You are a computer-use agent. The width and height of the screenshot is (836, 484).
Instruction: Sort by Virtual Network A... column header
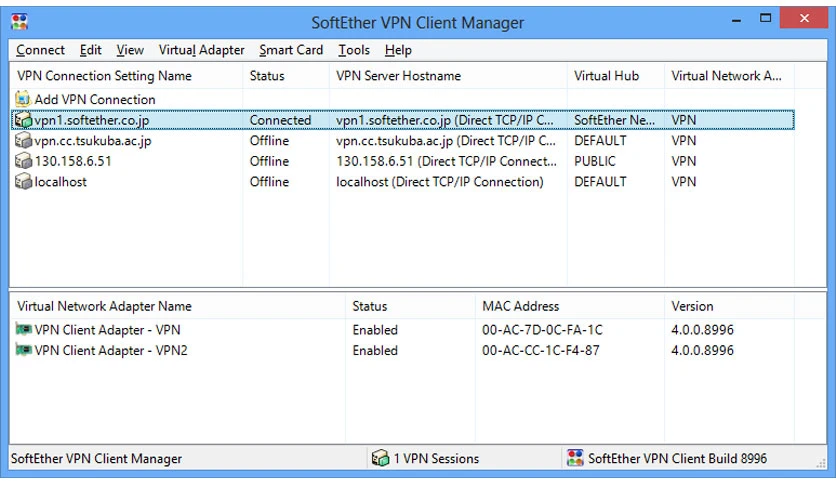[729, 76]
